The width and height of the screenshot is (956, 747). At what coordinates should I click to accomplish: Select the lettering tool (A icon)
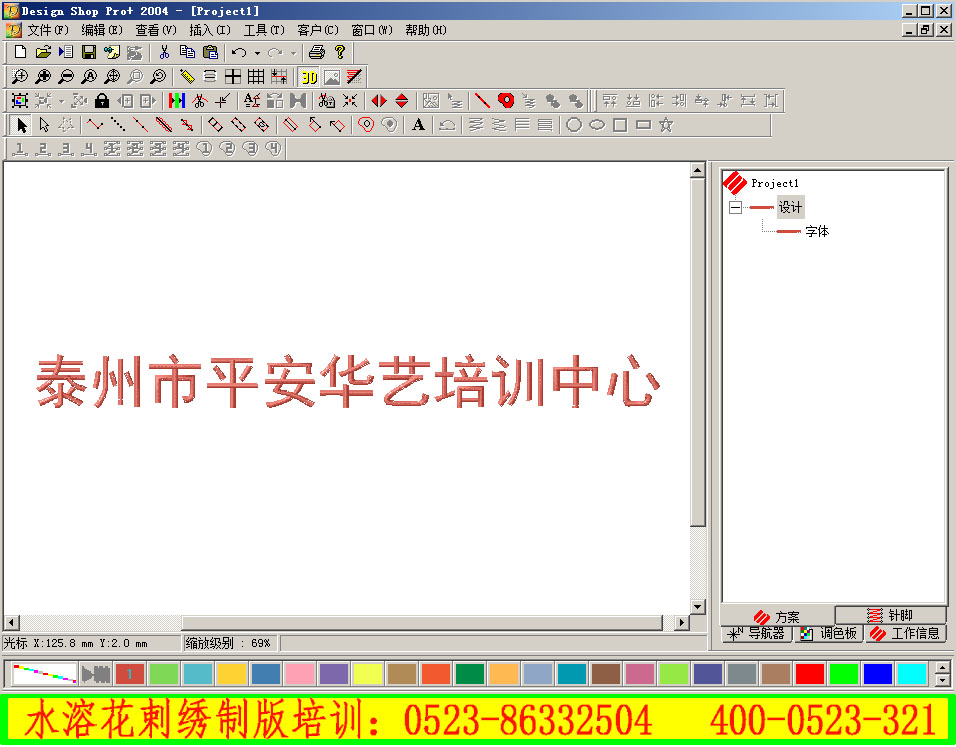(x=418, y=124)
